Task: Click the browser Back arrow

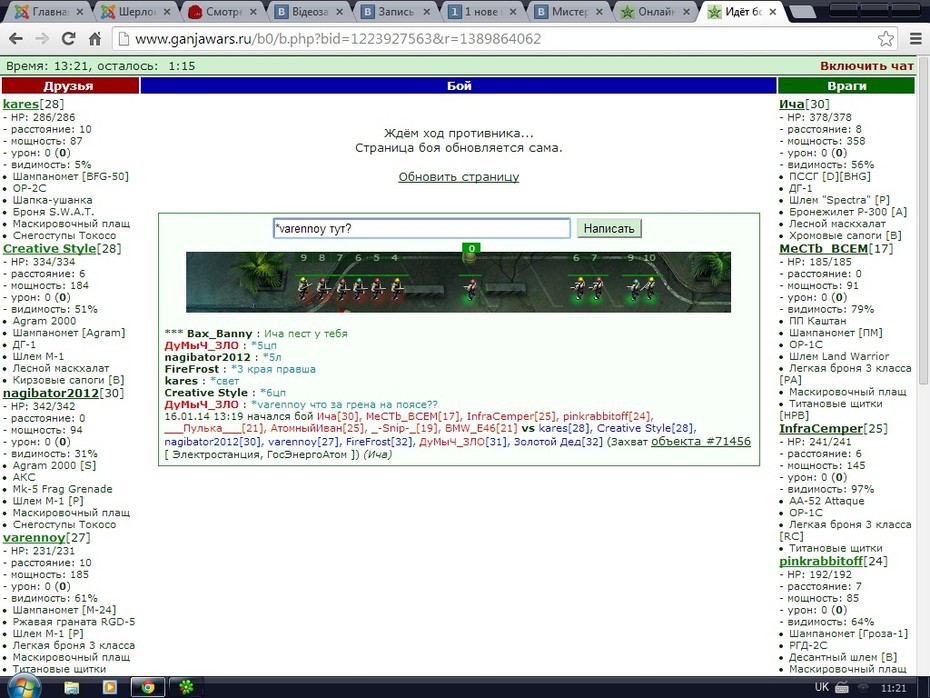Action: point(16,39)
